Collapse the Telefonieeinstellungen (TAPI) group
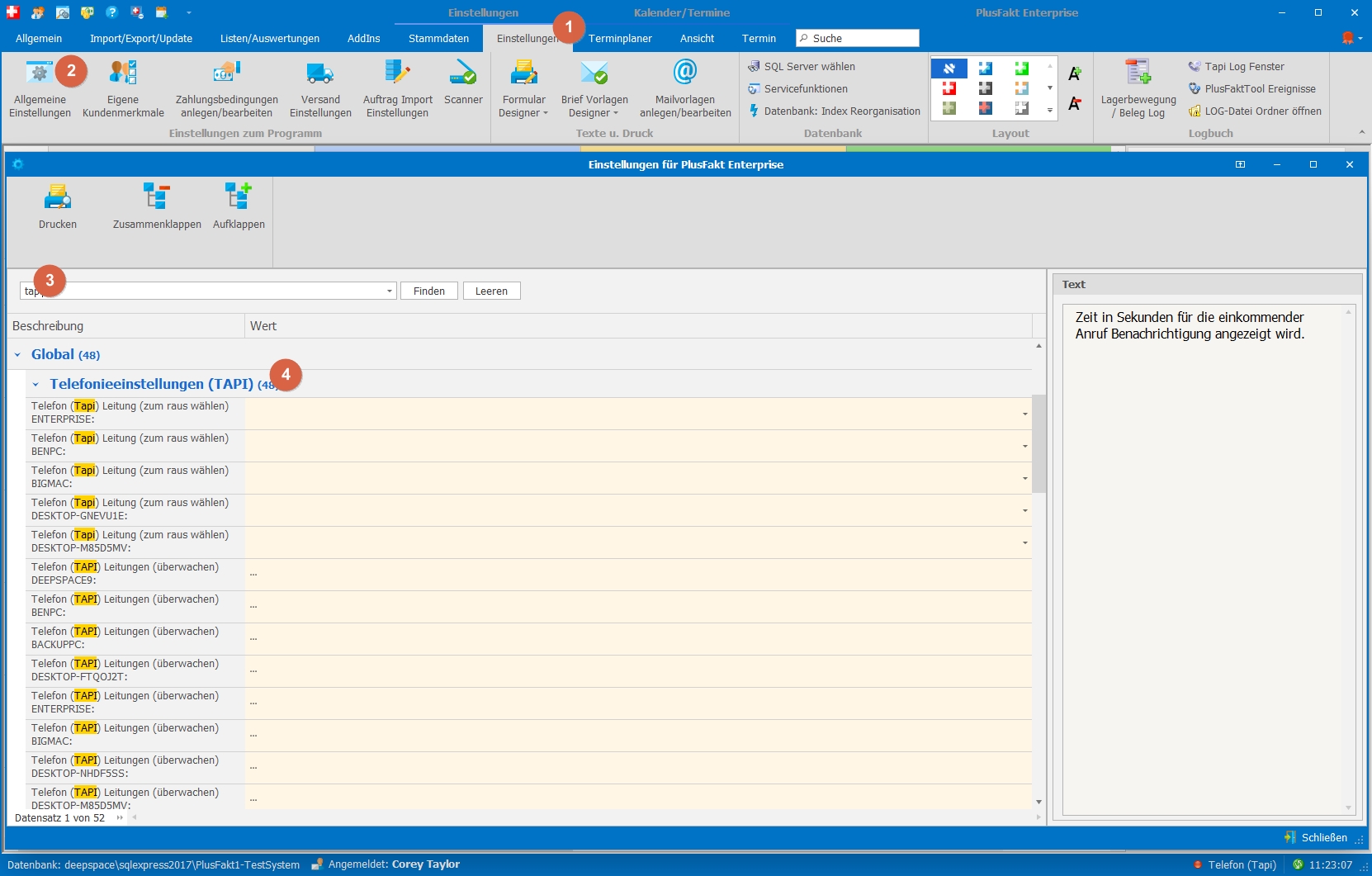 (35, 384)
